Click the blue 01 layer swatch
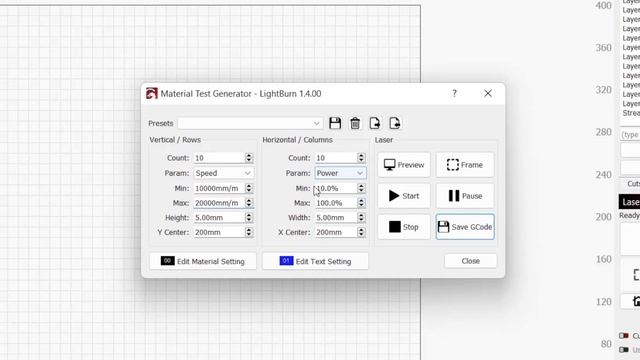 [286, 261]
